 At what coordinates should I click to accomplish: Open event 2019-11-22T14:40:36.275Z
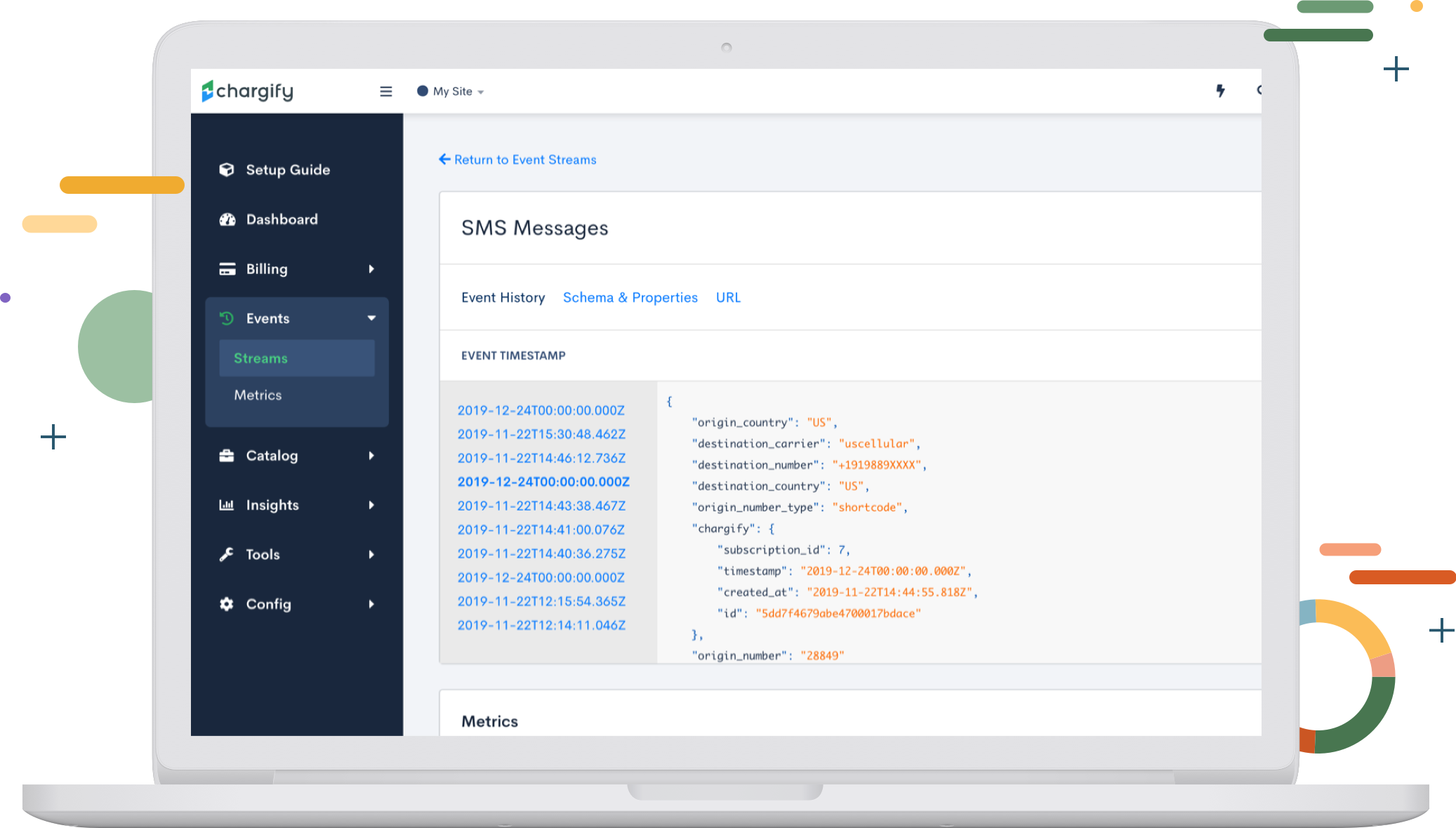[x=541, y=553]
